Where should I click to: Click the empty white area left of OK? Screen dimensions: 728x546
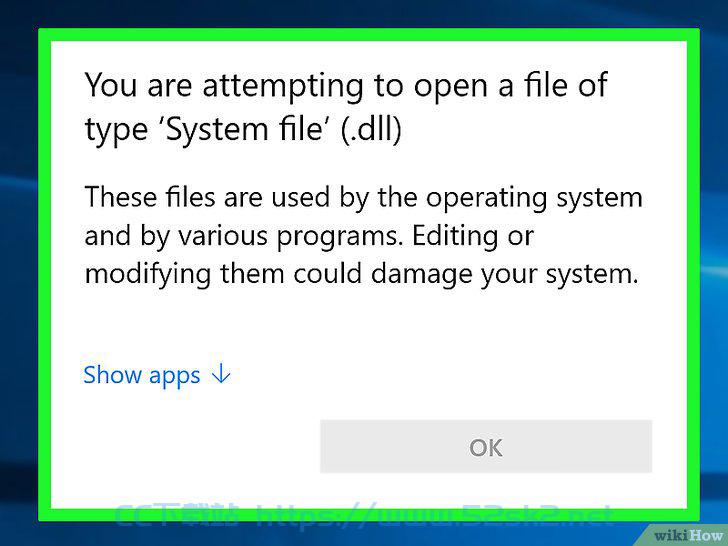tap(186, 447)
